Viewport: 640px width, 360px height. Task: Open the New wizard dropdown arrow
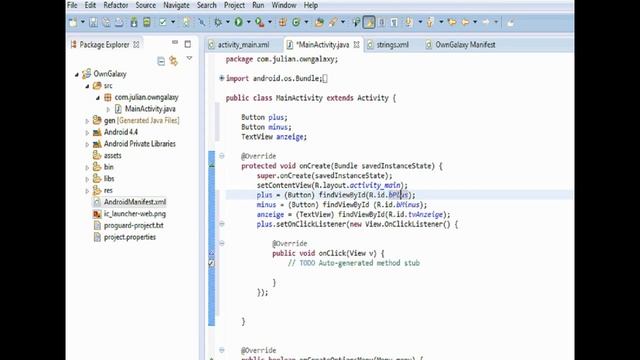tap(82, 22)
